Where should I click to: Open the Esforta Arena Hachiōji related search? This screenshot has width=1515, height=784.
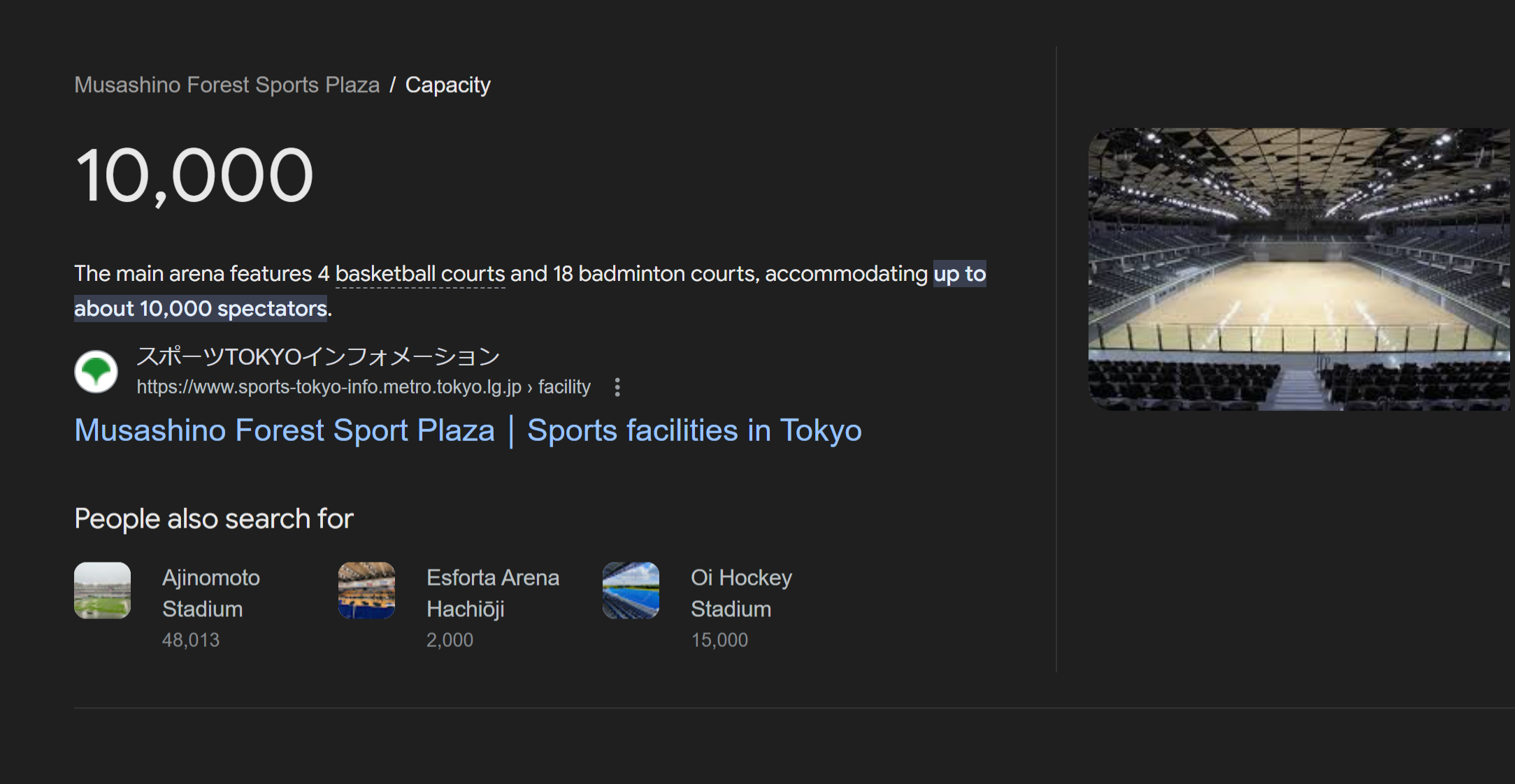tap(493, 593)
